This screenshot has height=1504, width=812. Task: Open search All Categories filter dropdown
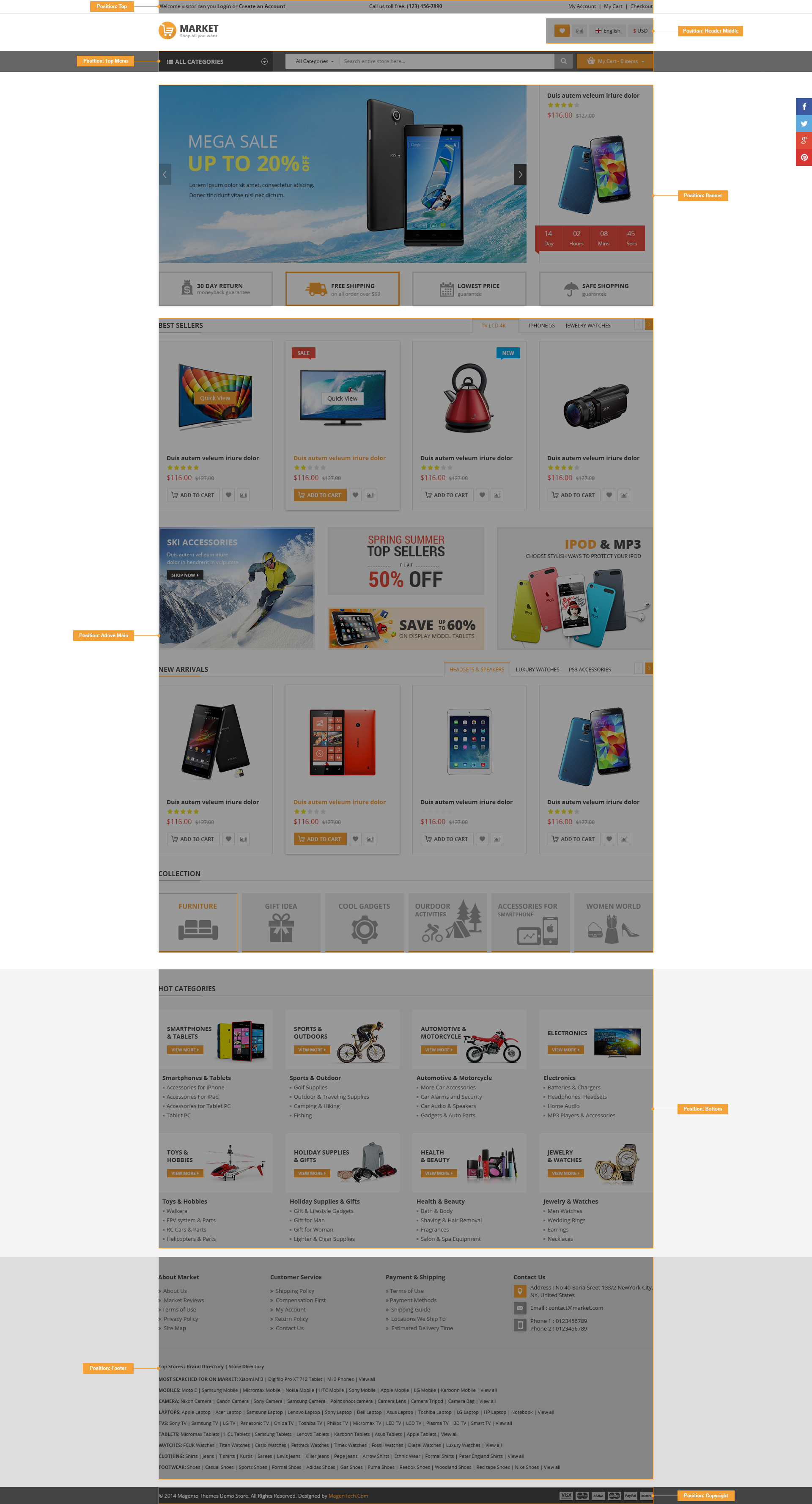(314, 61)
